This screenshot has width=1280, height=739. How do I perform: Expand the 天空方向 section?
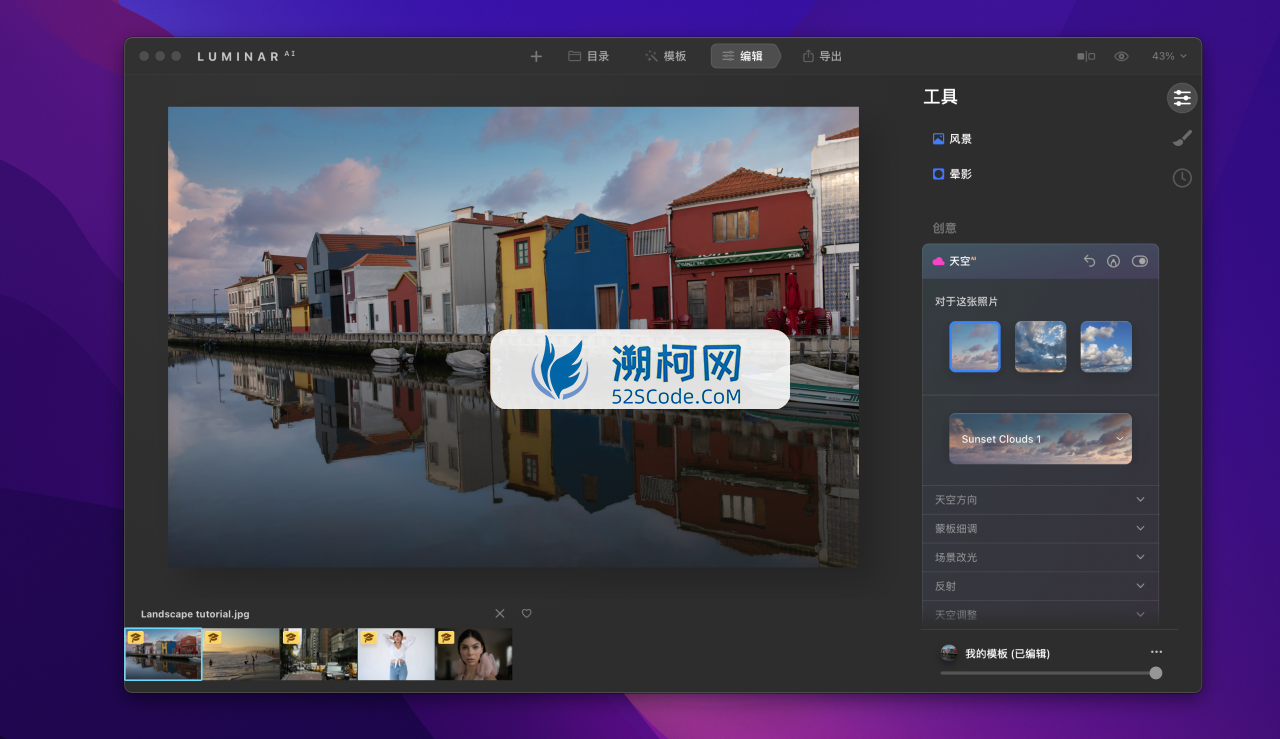(x=1040, y=500)
